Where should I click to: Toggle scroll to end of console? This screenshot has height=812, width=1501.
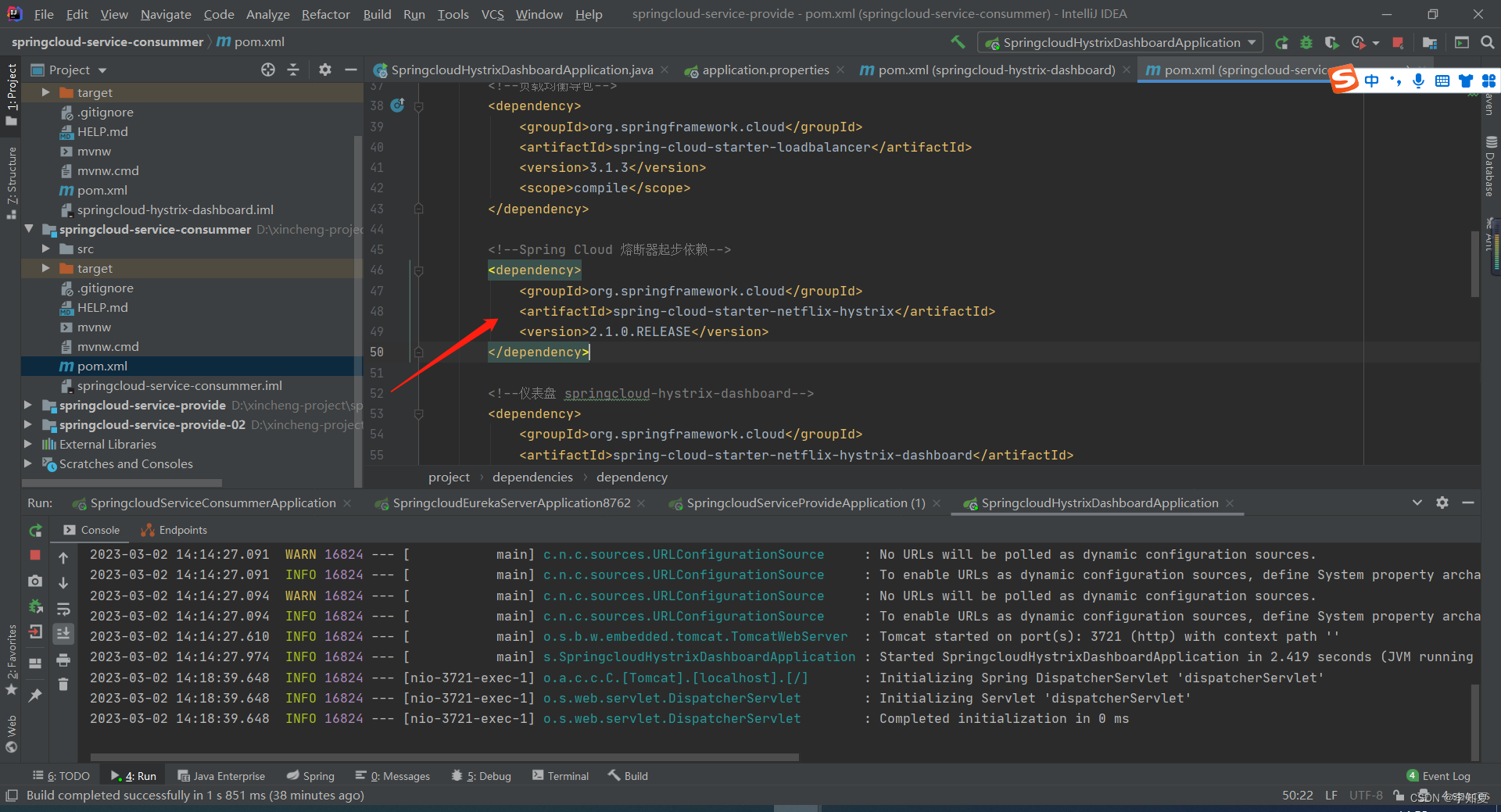tap(63, 633)
